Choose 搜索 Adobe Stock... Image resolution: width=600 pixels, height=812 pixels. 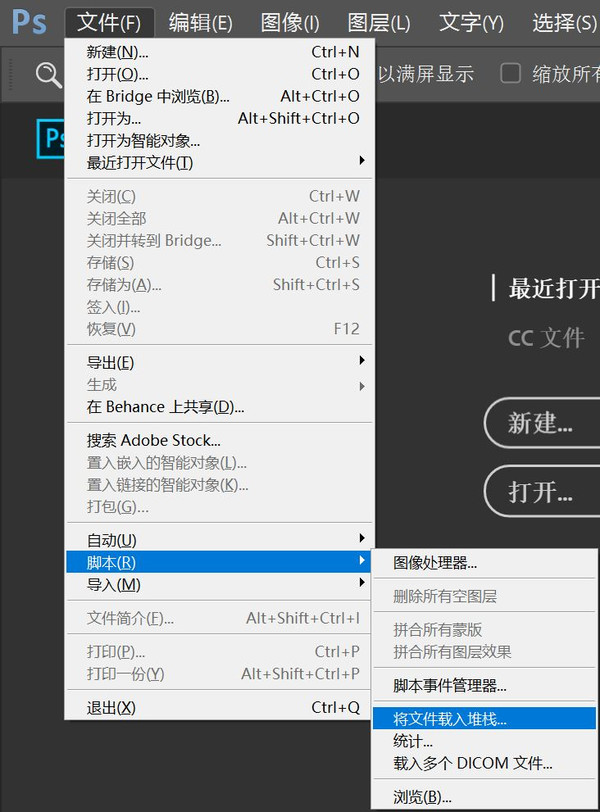pyautogui.click(x=219, y=440)
